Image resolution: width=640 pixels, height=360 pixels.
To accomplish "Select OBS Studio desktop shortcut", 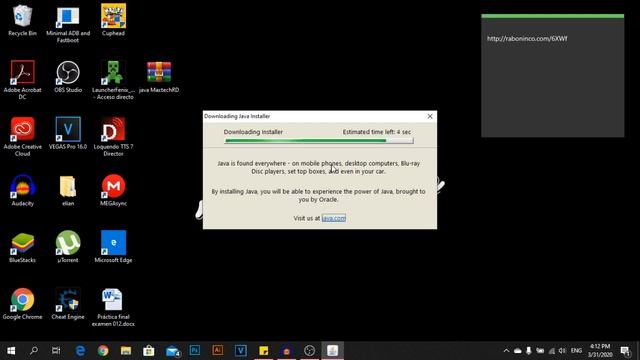I will (x=68, y=77).
